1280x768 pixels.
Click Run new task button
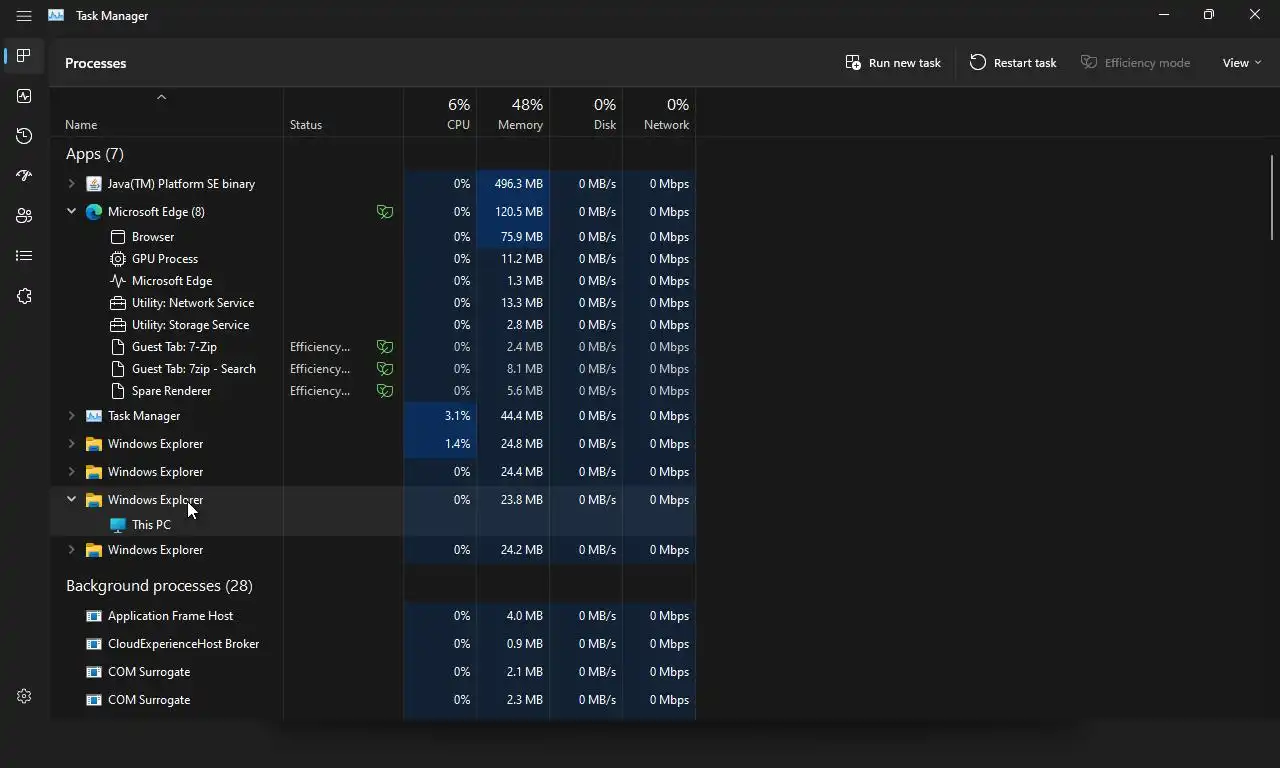(893, 63)
